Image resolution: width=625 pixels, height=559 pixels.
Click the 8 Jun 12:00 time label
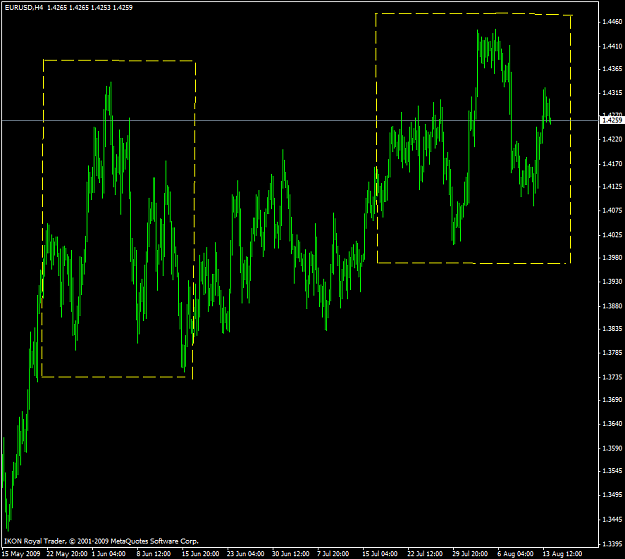point(153,554)
